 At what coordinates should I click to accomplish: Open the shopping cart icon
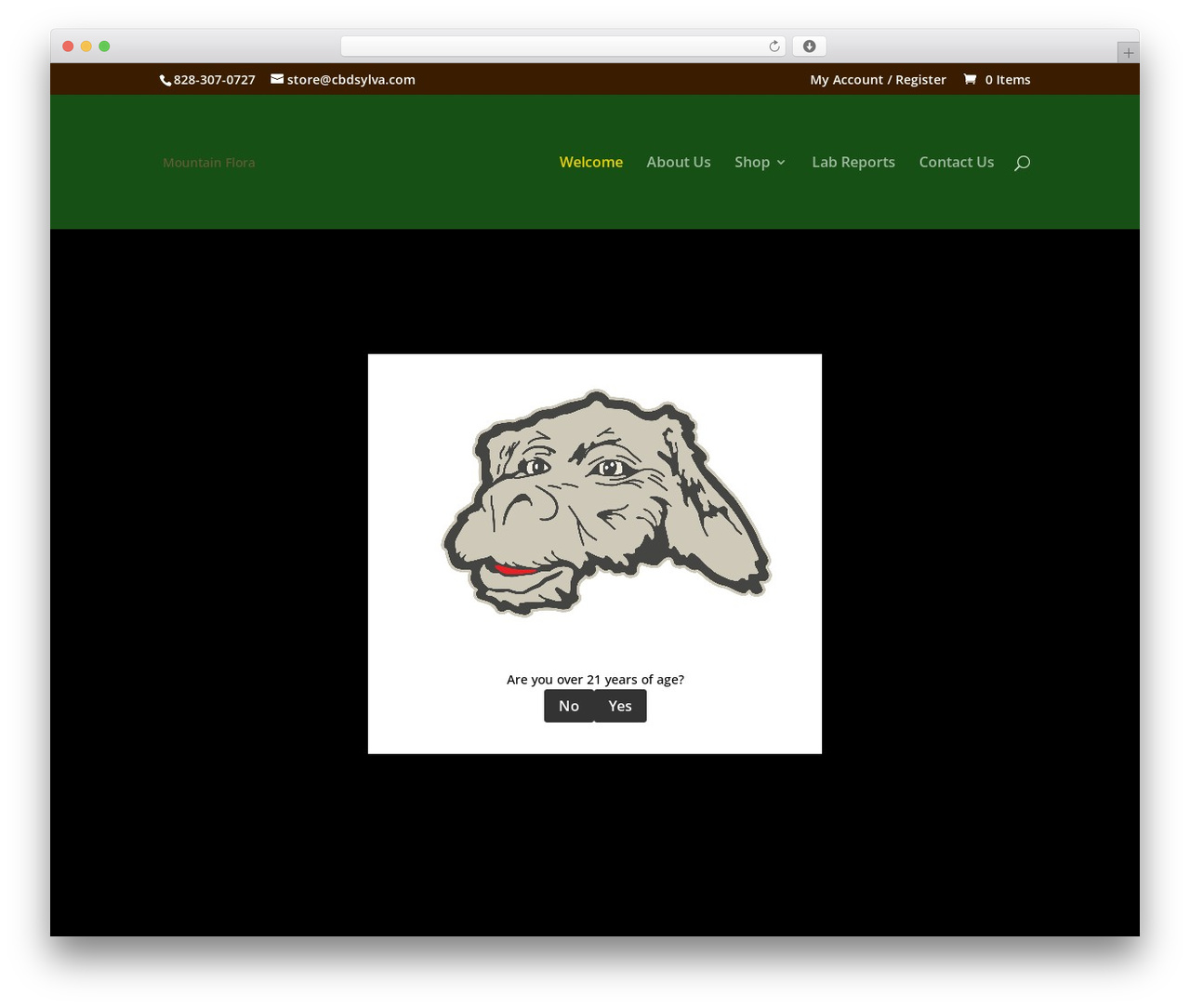point(970,79)
